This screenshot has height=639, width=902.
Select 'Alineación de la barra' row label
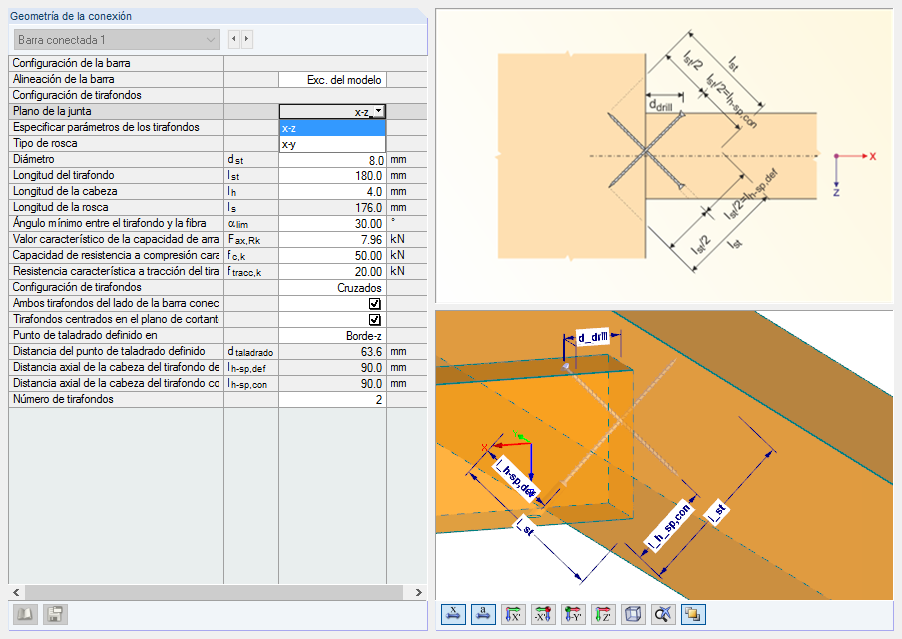pyautogui.click(x=63, y=79)
